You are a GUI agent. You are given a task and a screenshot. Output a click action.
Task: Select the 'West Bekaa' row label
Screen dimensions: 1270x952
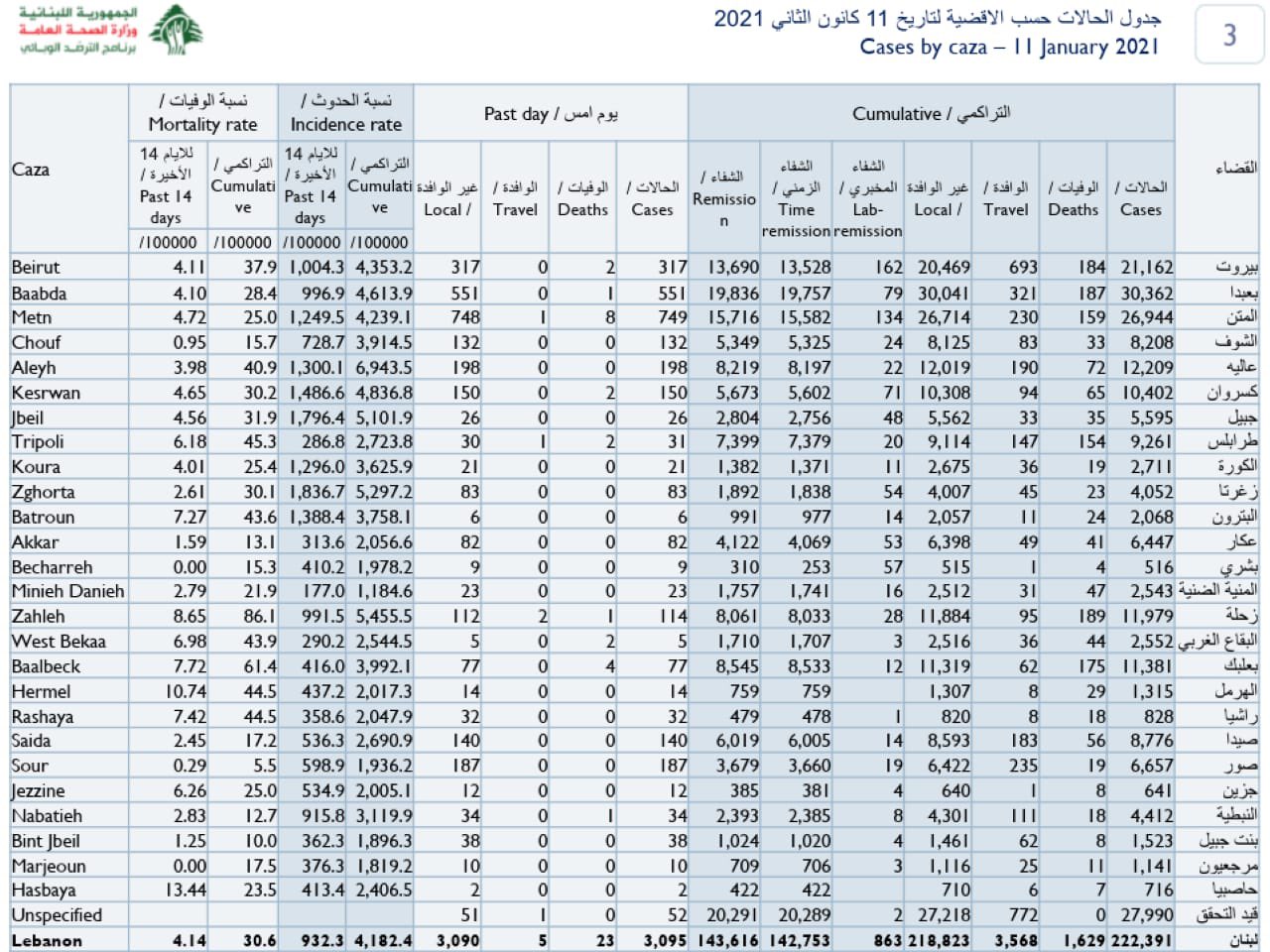pos(59,642)
